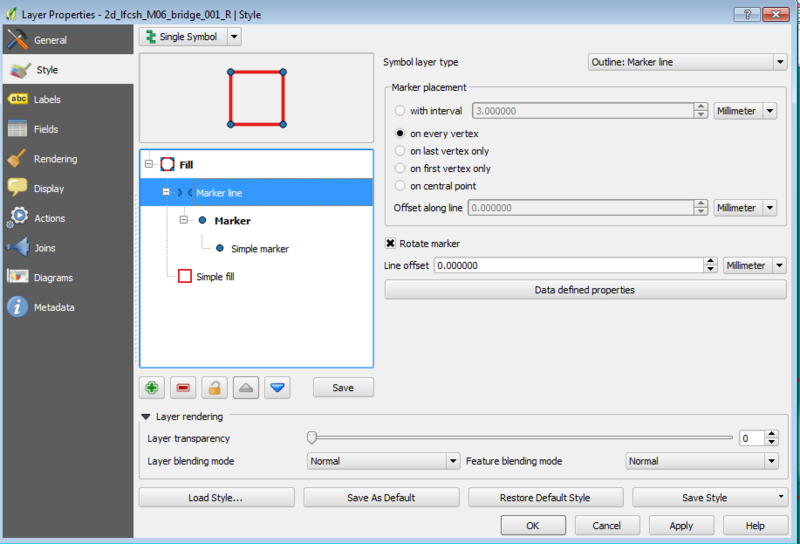This screenshot has width=800, height=544.
Task: Open the Symbol layer type dropdown
Action: tap(687, 62)
